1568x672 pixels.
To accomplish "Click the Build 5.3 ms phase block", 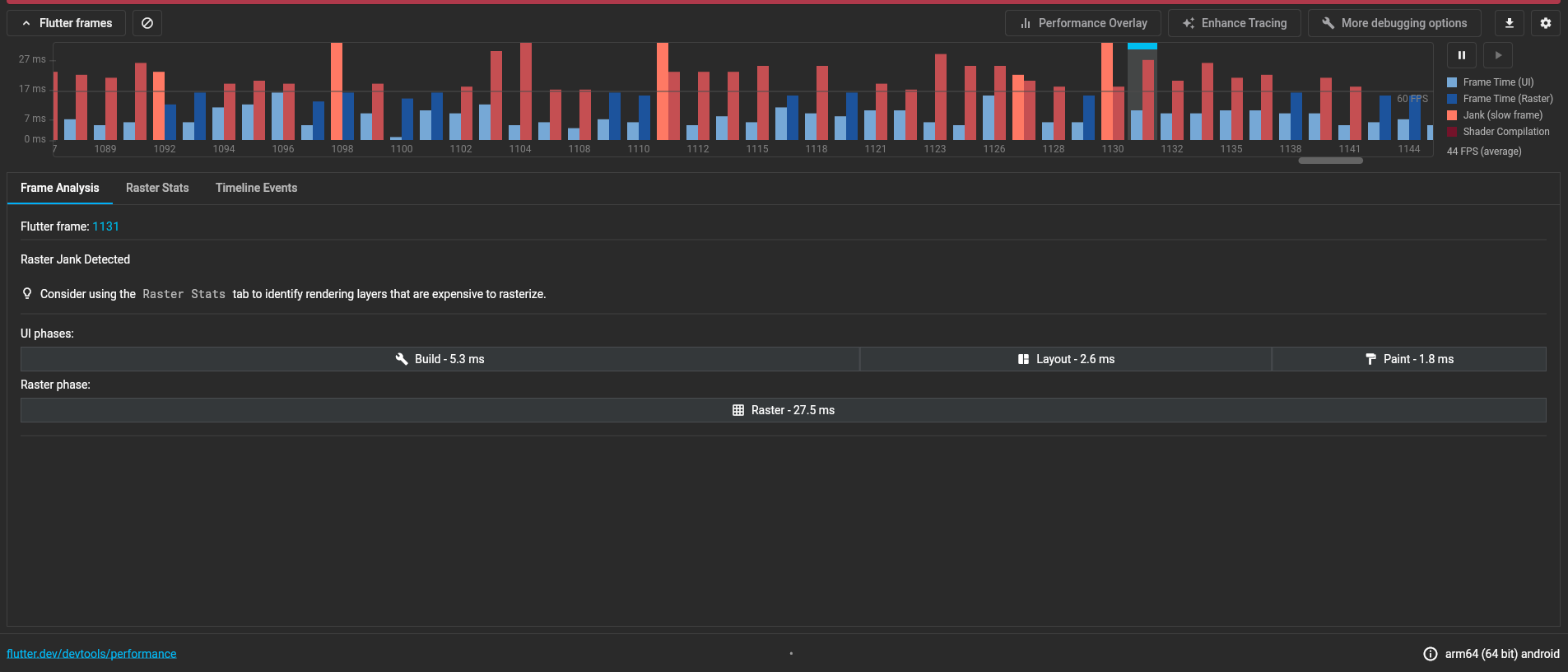I will tap(440, 359).
